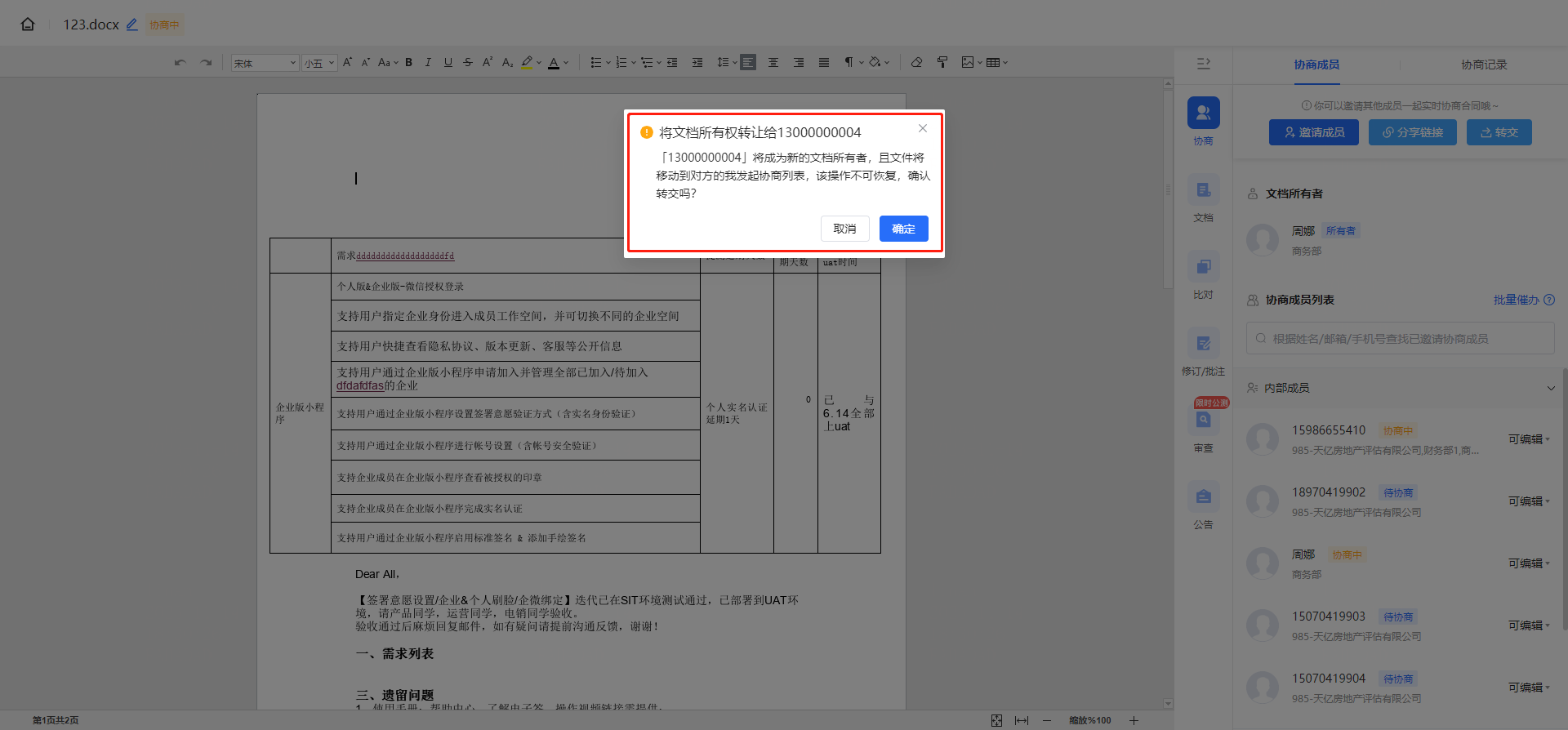Toggle bold formatting
The image size is (1568, 730).
click(408, 62)
